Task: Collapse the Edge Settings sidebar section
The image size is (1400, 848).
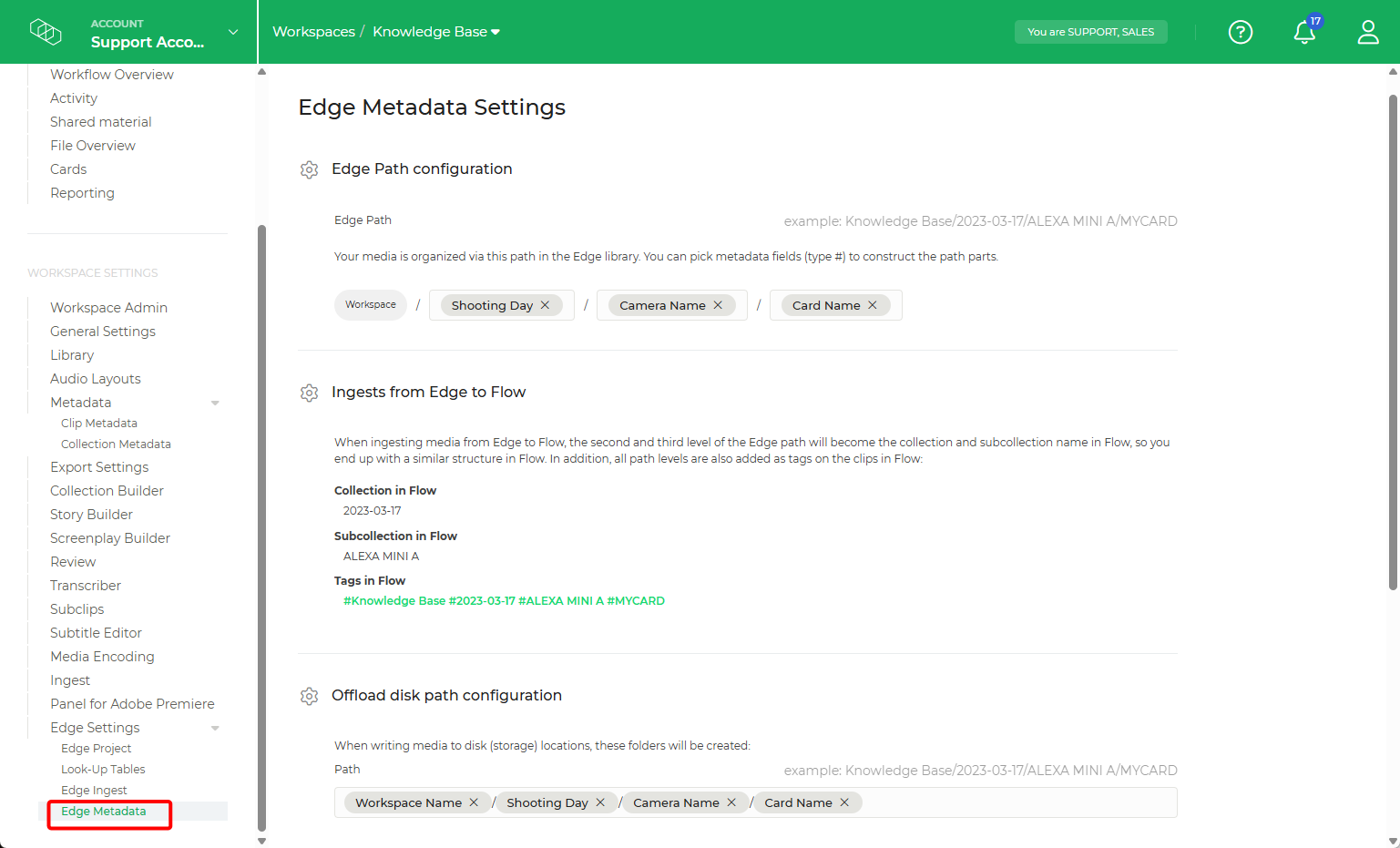Action: click(215, 728)
